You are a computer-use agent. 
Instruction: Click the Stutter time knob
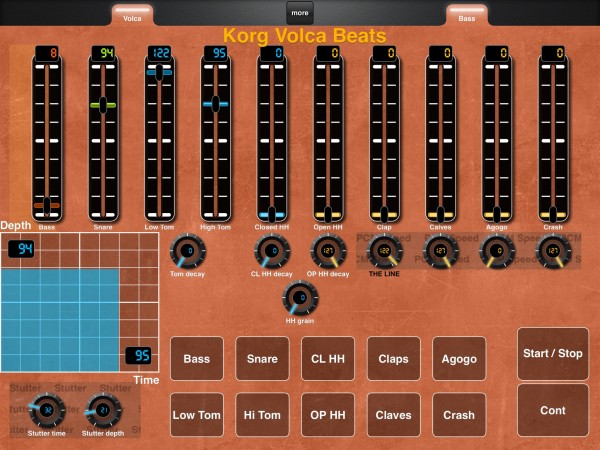point(47,411)
